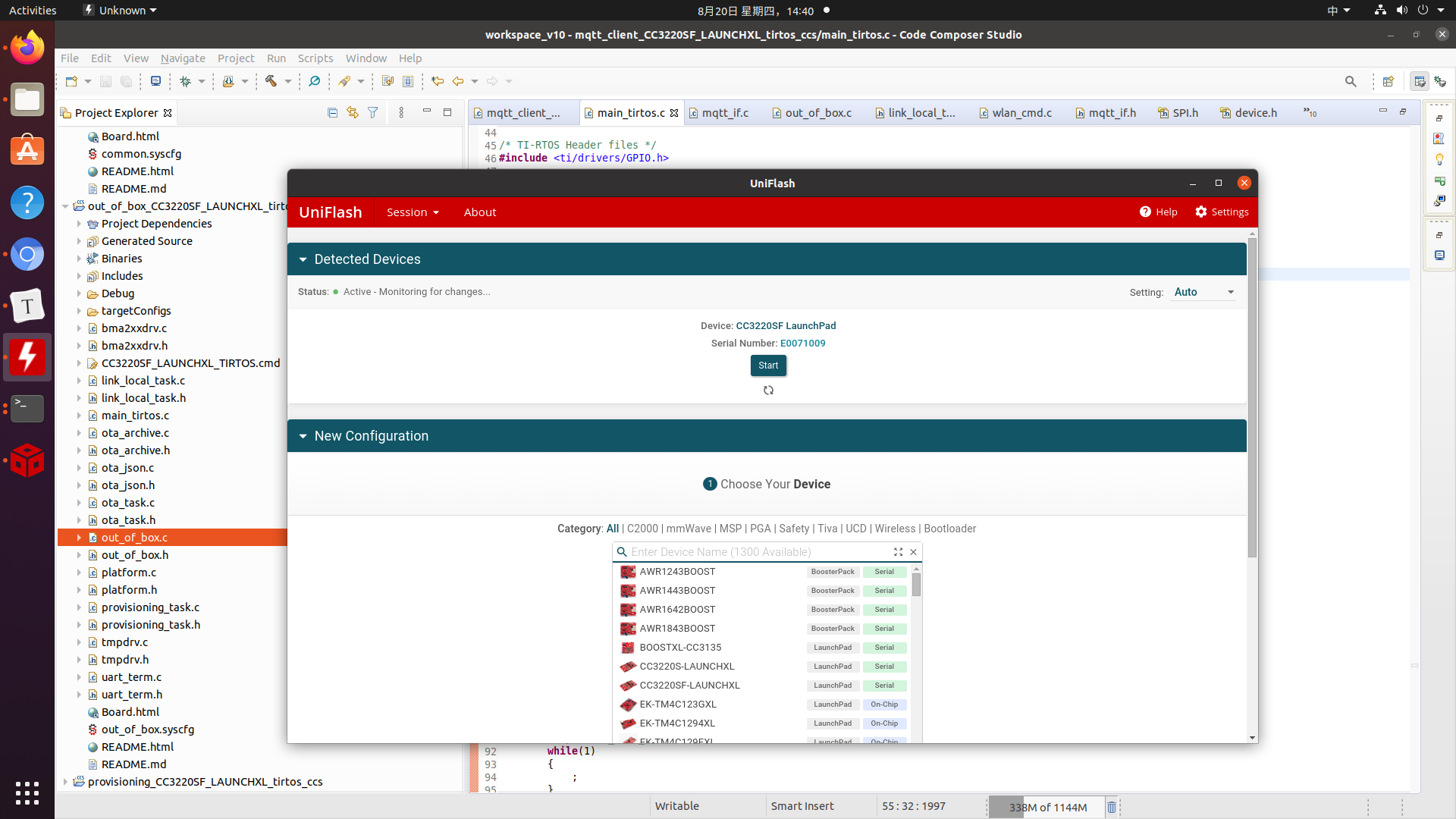Expand the Debug folder in project tree
This screenshot has width=1456, height=819.
[79, 293]
